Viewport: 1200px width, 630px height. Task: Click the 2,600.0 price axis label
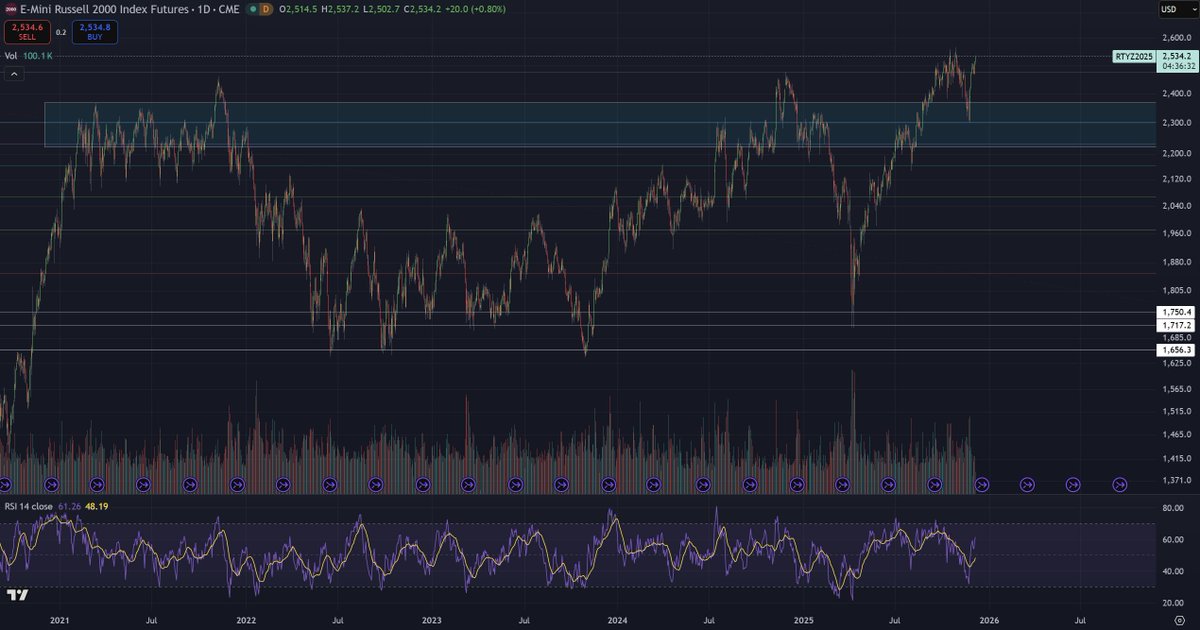(1176, 37)
